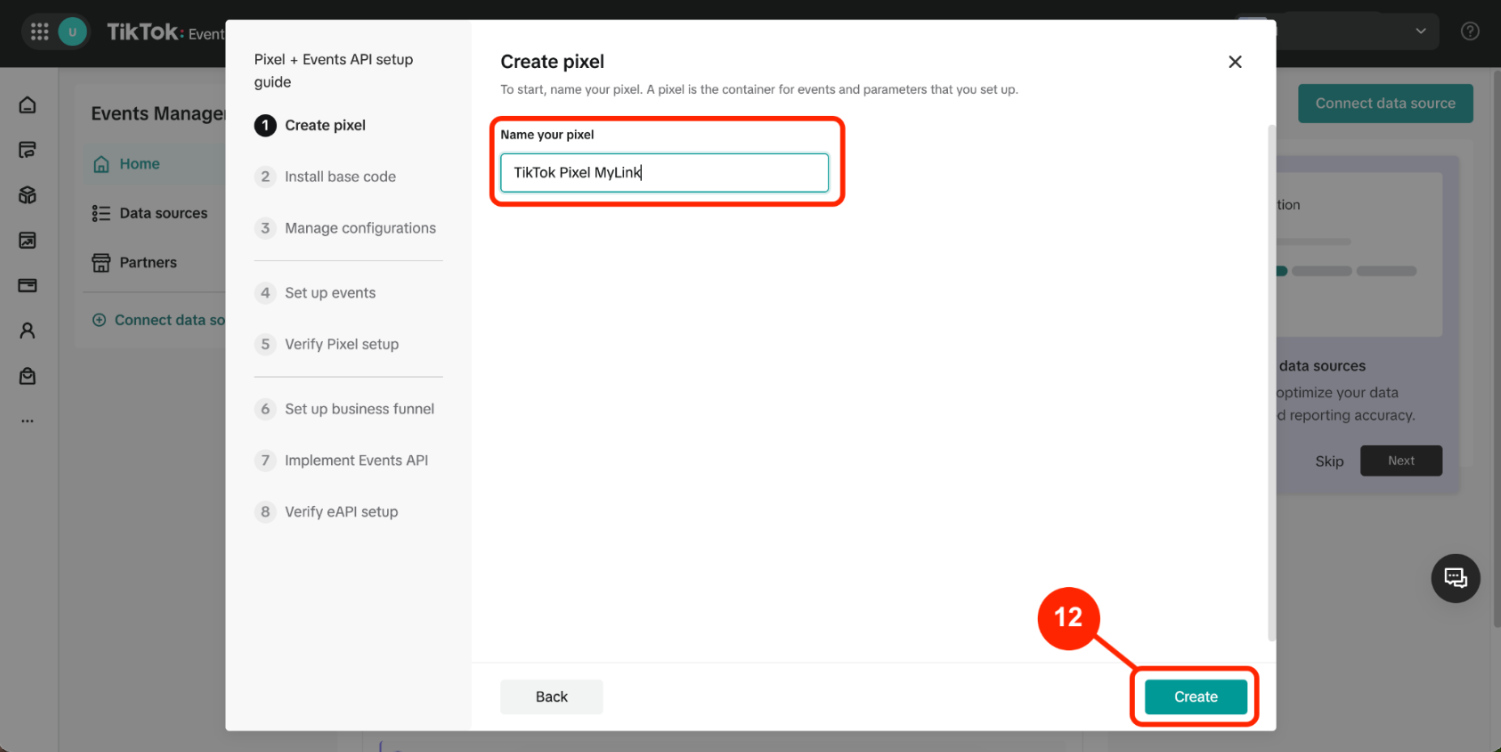This screenshot has width=1501, height=752.
Task: Select step 6 Set up business funnel
Action: [x=345, y=409]
